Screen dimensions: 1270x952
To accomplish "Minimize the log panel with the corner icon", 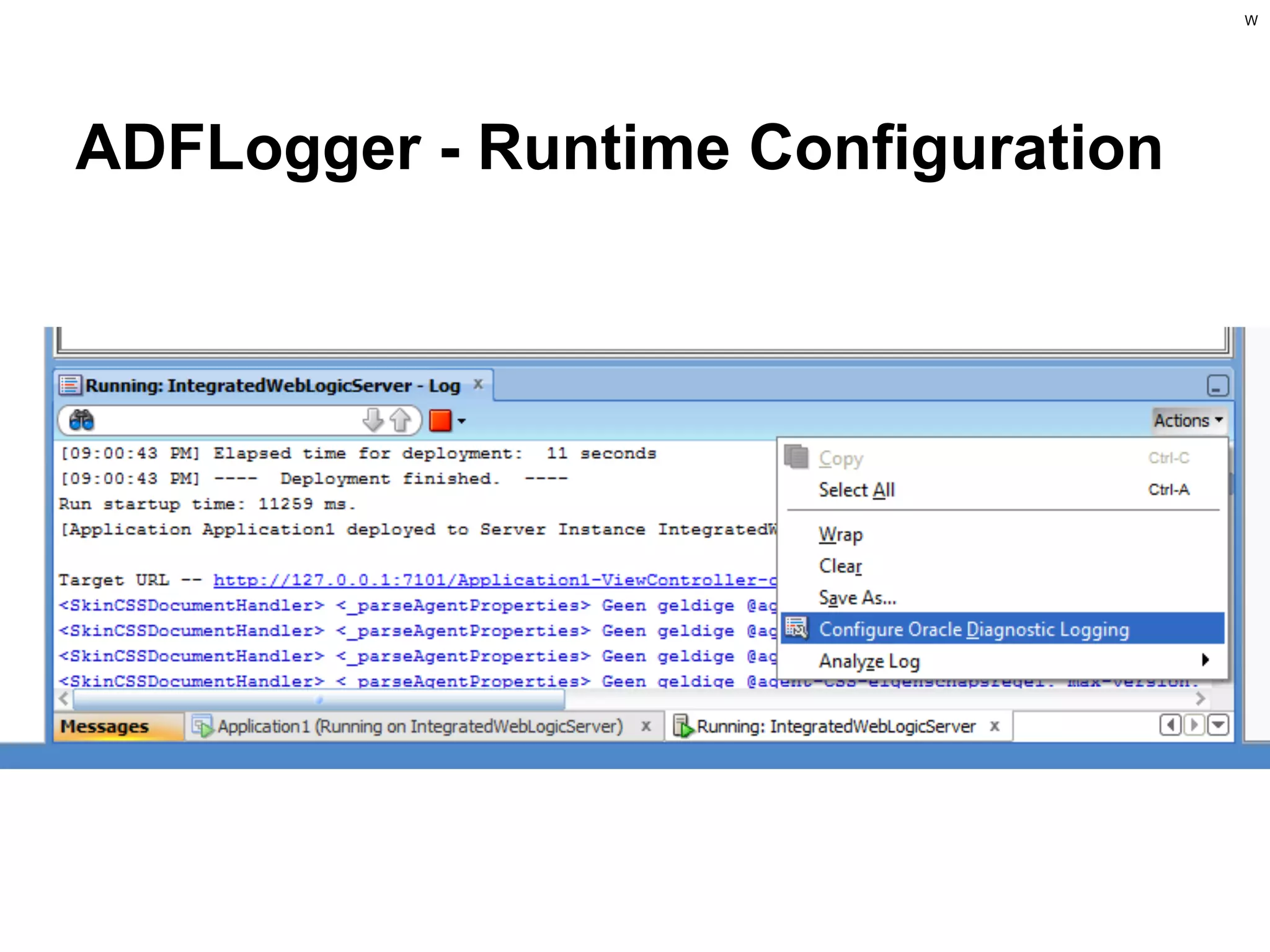I will (x=1217, y=386).
